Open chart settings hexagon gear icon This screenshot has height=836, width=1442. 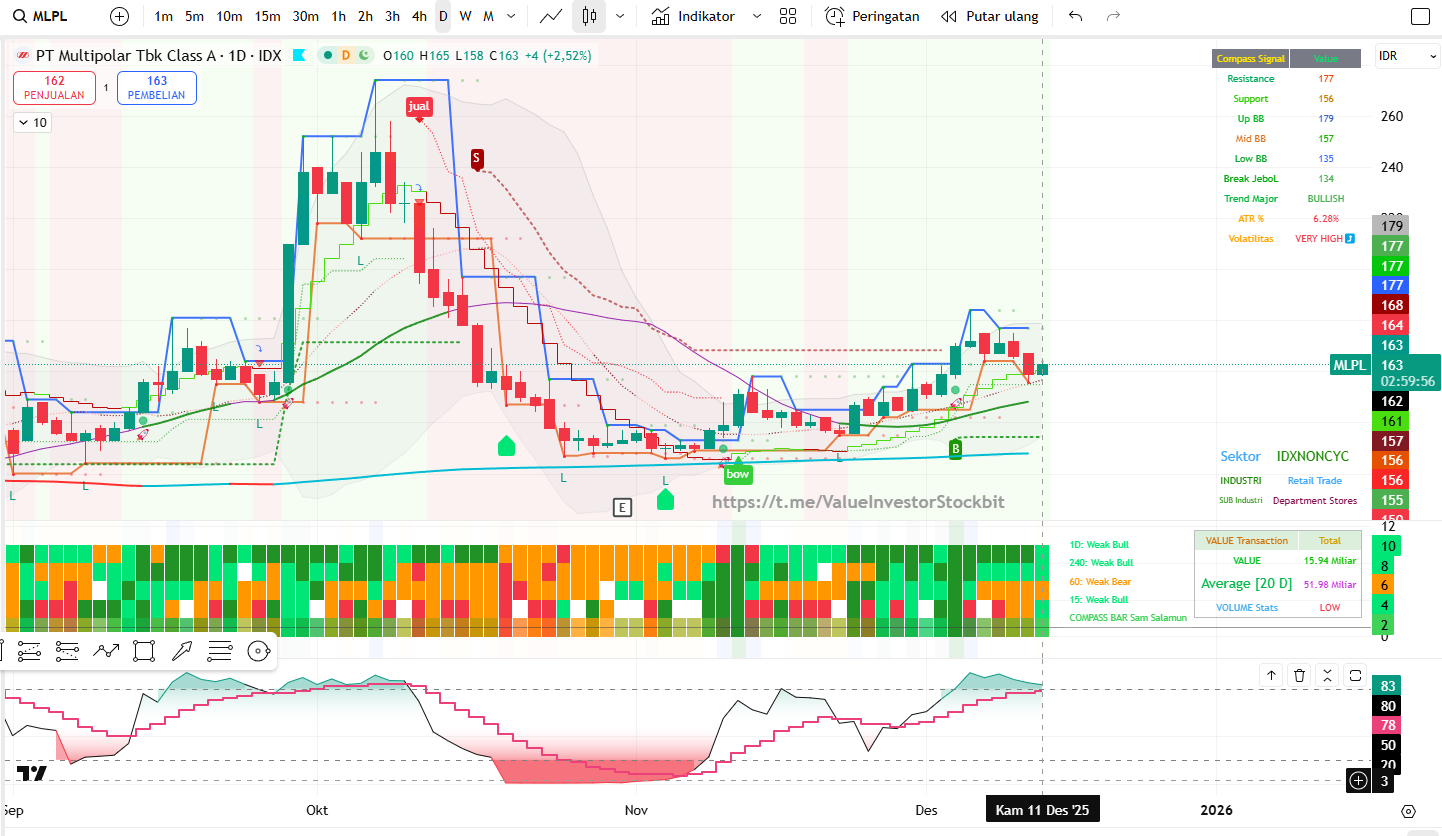[1409, 810]
